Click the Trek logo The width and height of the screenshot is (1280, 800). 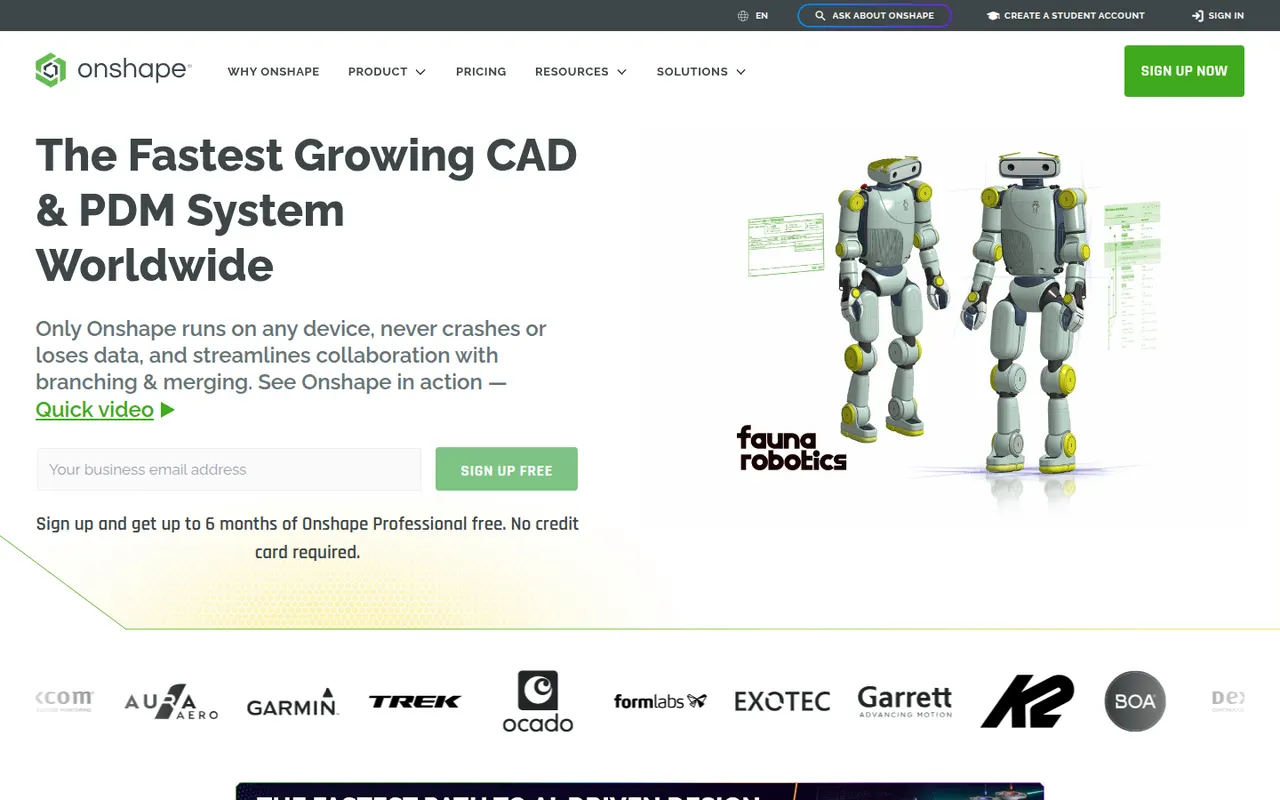coord(415,702)
